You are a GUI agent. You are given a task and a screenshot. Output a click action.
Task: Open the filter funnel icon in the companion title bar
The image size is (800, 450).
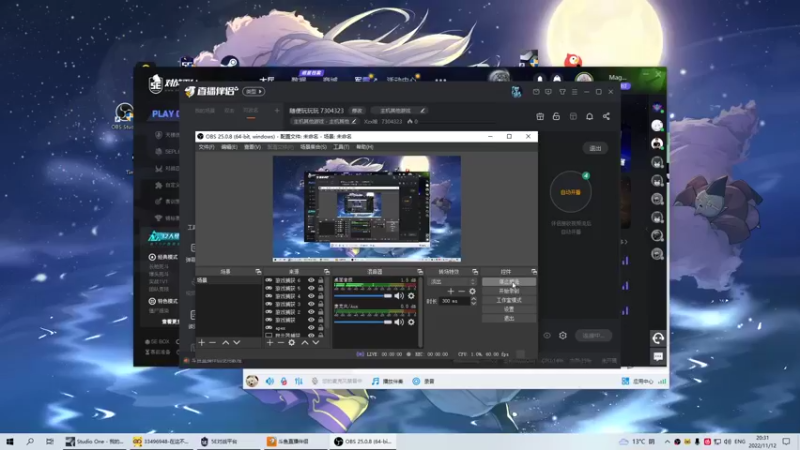click(562, 92)
